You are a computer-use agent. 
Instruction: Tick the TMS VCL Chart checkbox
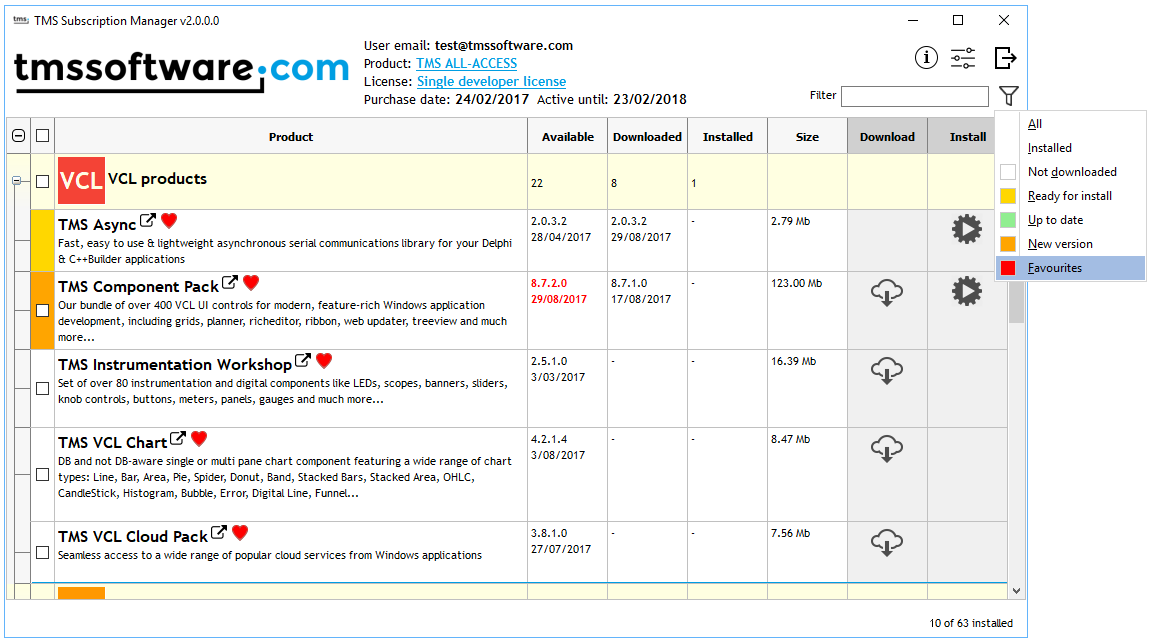[43, 474]
